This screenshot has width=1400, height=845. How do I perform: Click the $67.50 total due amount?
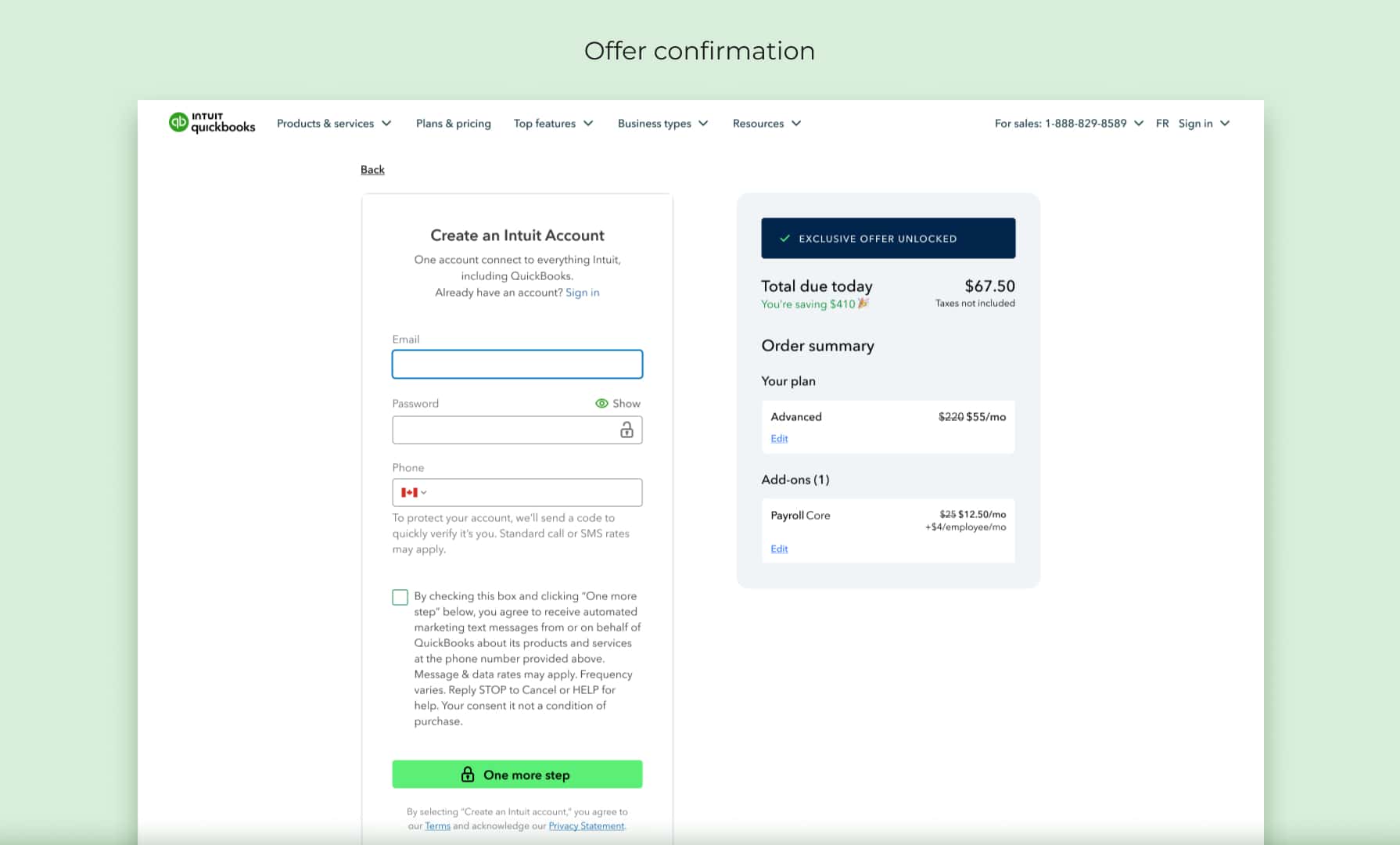(x=990, y=286)
